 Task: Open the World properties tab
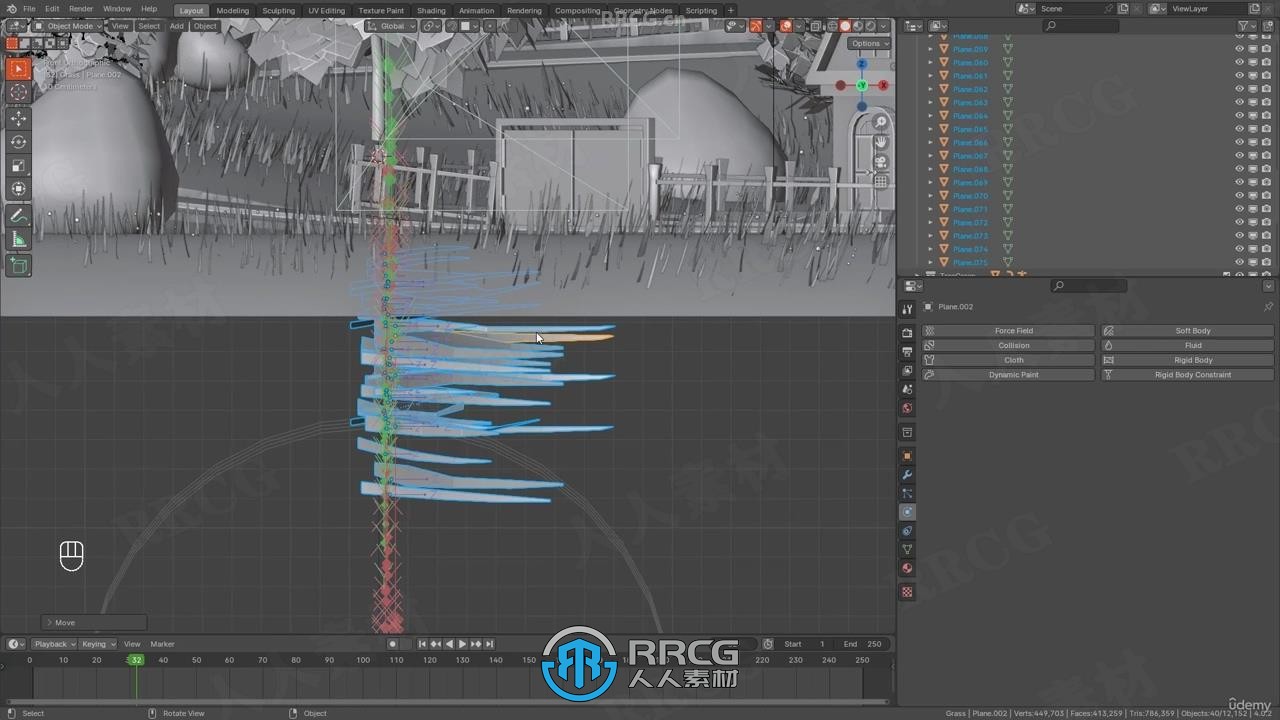[907, 408]
